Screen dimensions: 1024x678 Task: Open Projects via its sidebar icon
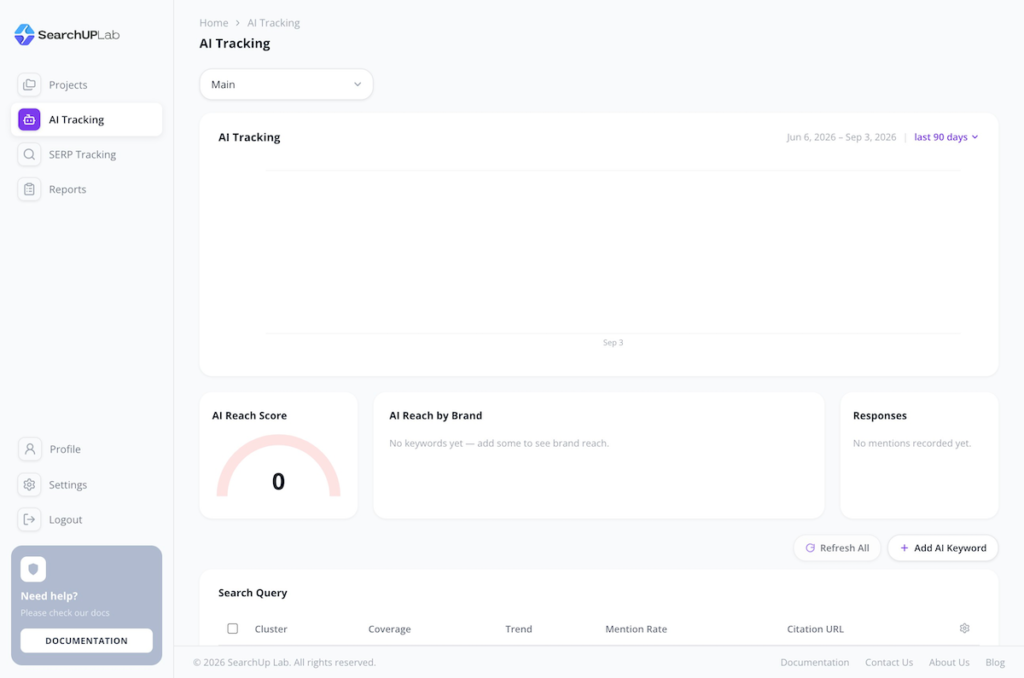pos(29,85)
